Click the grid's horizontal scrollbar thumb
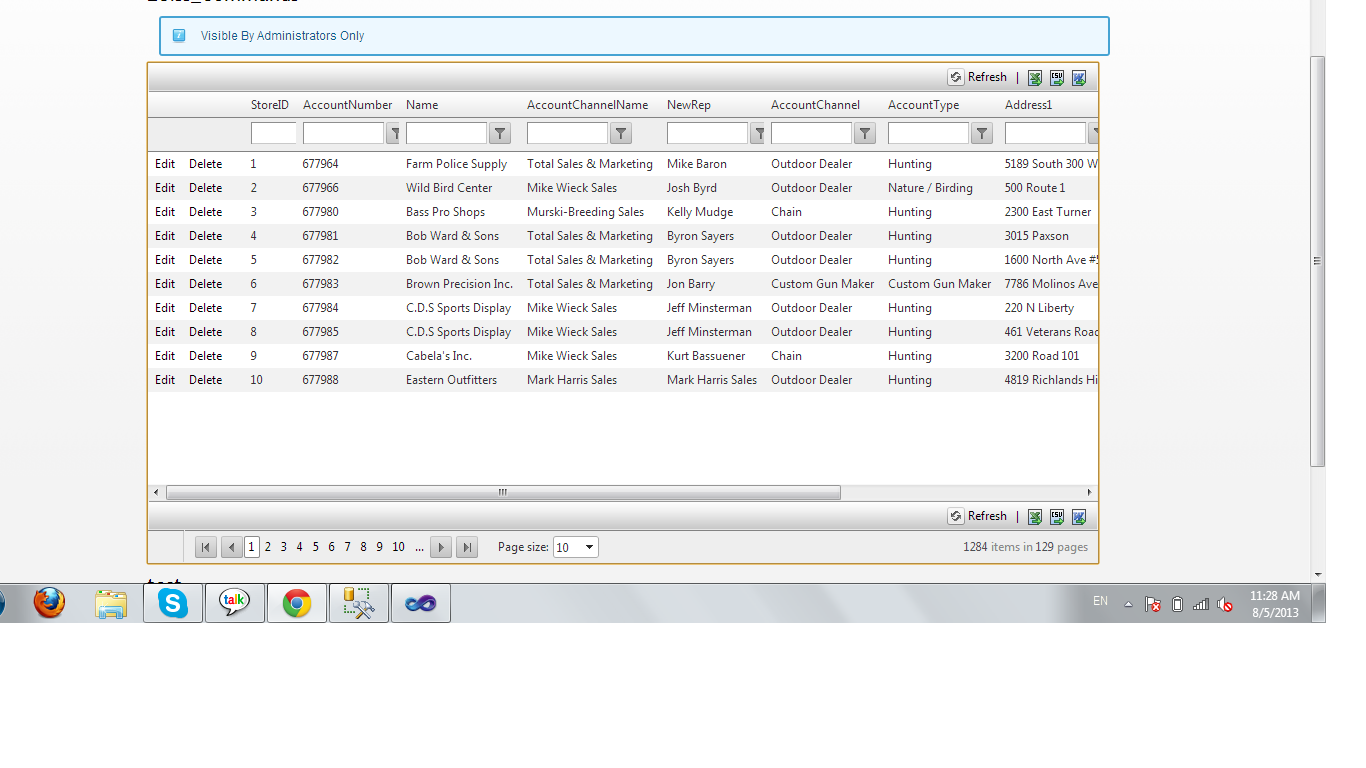The height and width of the screenshot is (768, 1366). [503, 493]
